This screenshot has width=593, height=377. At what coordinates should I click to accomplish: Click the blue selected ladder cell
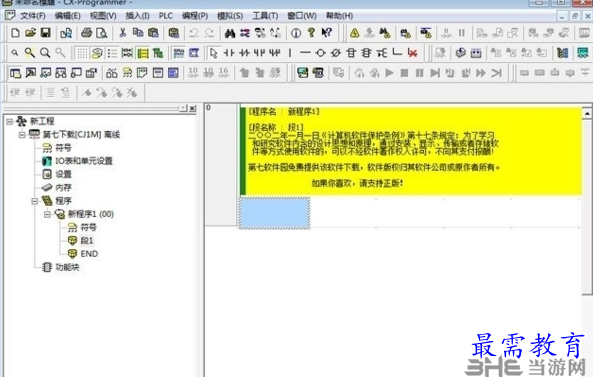coord(274,213)
